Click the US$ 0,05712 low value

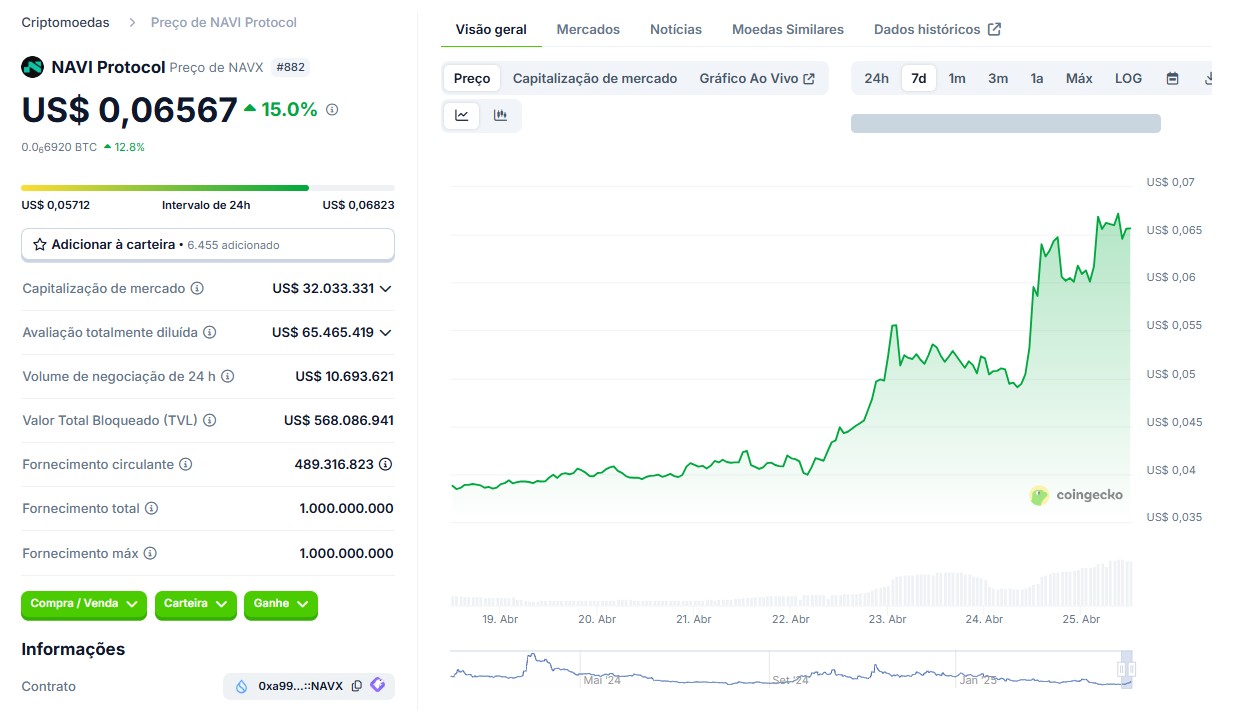coord(56,205)
